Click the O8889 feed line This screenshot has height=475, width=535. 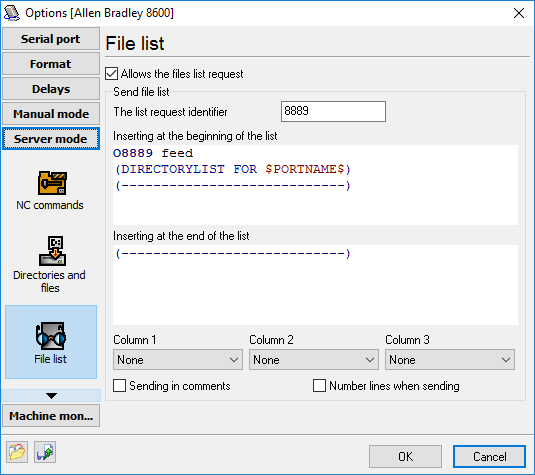(153, 153)
